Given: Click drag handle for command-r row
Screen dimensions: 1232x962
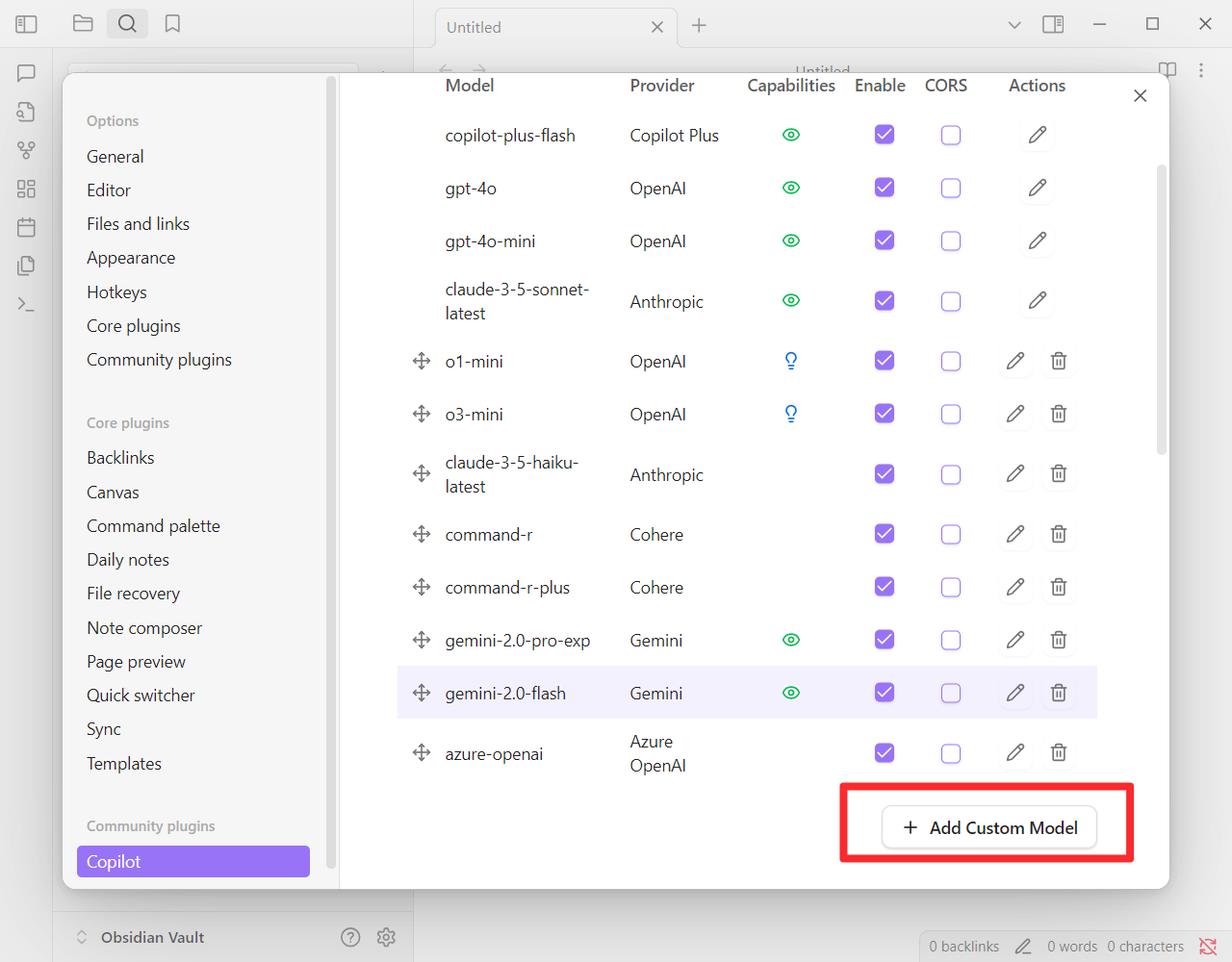Looking at the screenshot, I should (422, 535).
